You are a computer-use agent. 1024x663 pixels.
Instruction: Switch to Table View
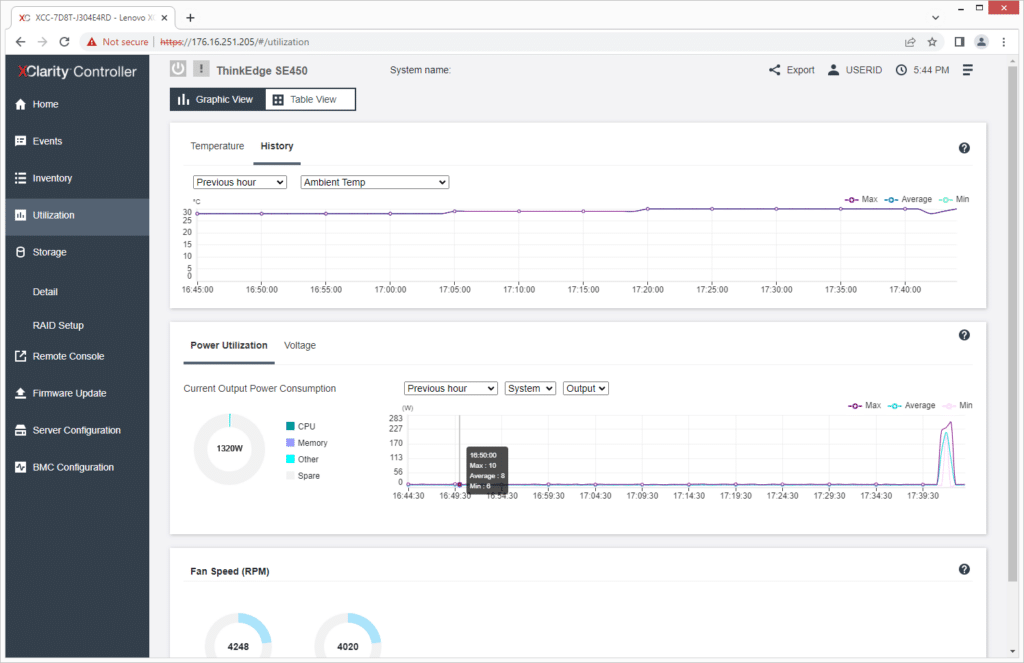click(x=310, y=99)
